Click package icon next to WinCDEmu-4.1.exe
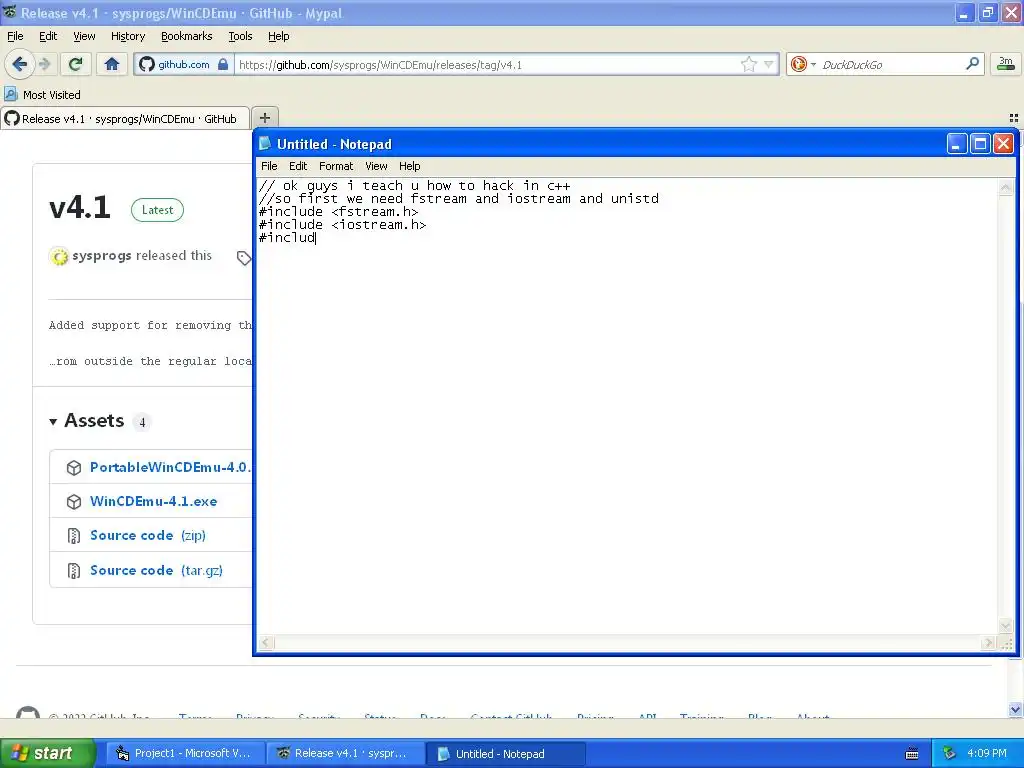The image size is (1024, 768). (74, 502)
